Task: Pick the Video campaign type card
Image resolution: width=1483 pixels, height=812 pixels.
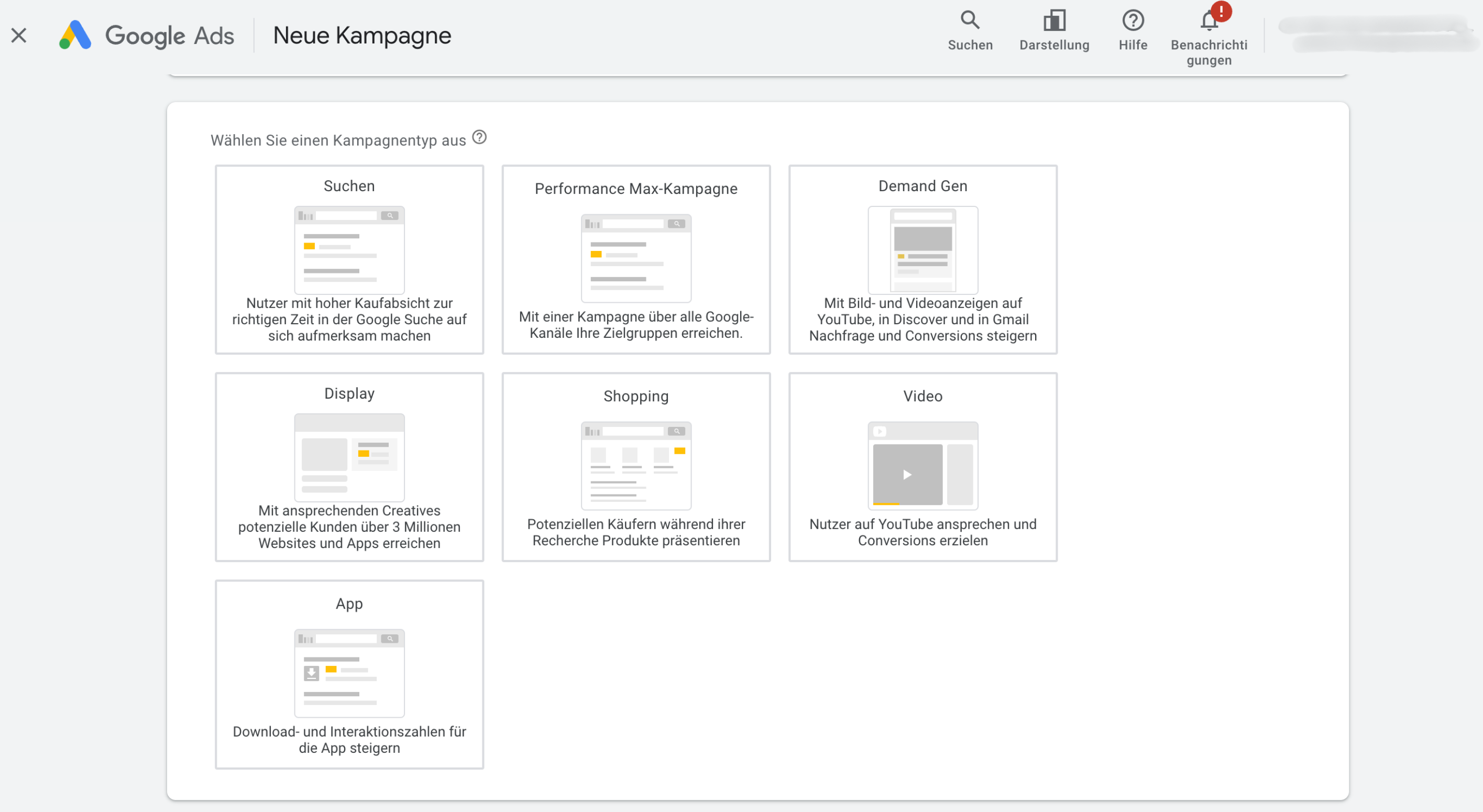Action: 922,396
